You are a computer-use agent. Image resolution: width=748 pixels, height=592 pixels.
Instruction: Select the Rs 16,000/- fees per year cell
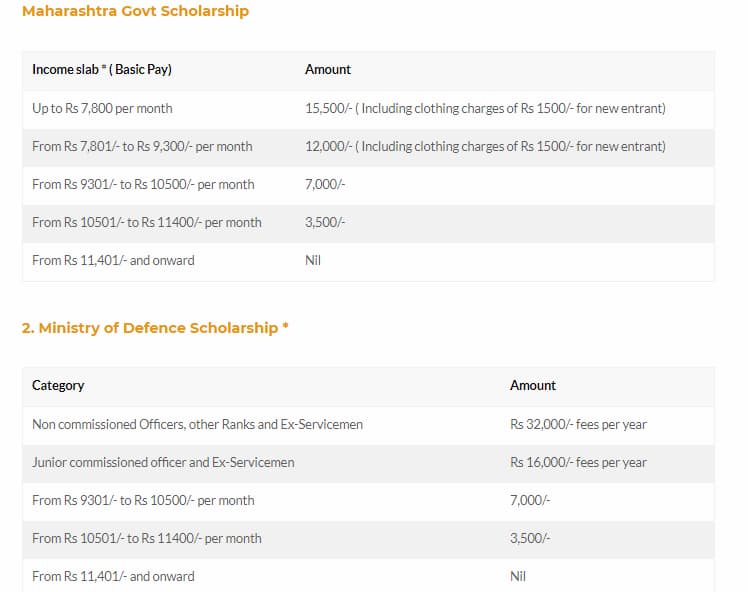(x=578, y=462)
